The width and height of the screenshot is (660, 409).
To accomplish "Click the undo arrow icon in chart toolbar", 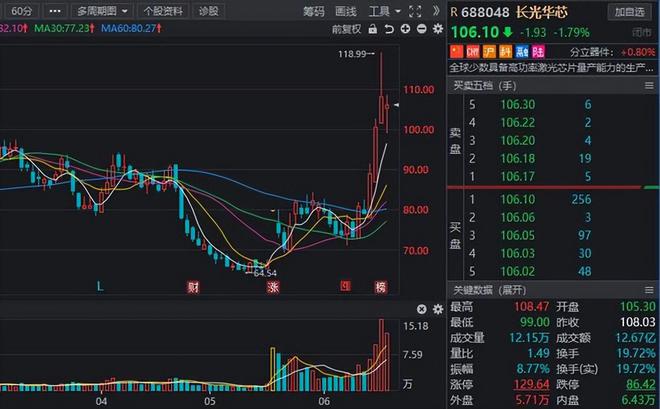I will pos(389,29).
